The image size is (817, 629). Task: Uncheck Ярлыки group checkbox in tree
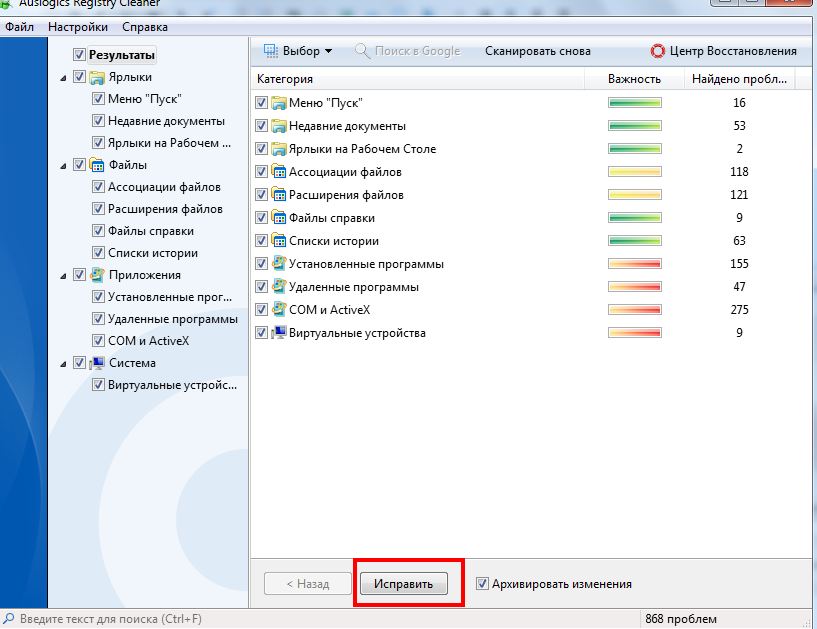(x=79, y=77)
